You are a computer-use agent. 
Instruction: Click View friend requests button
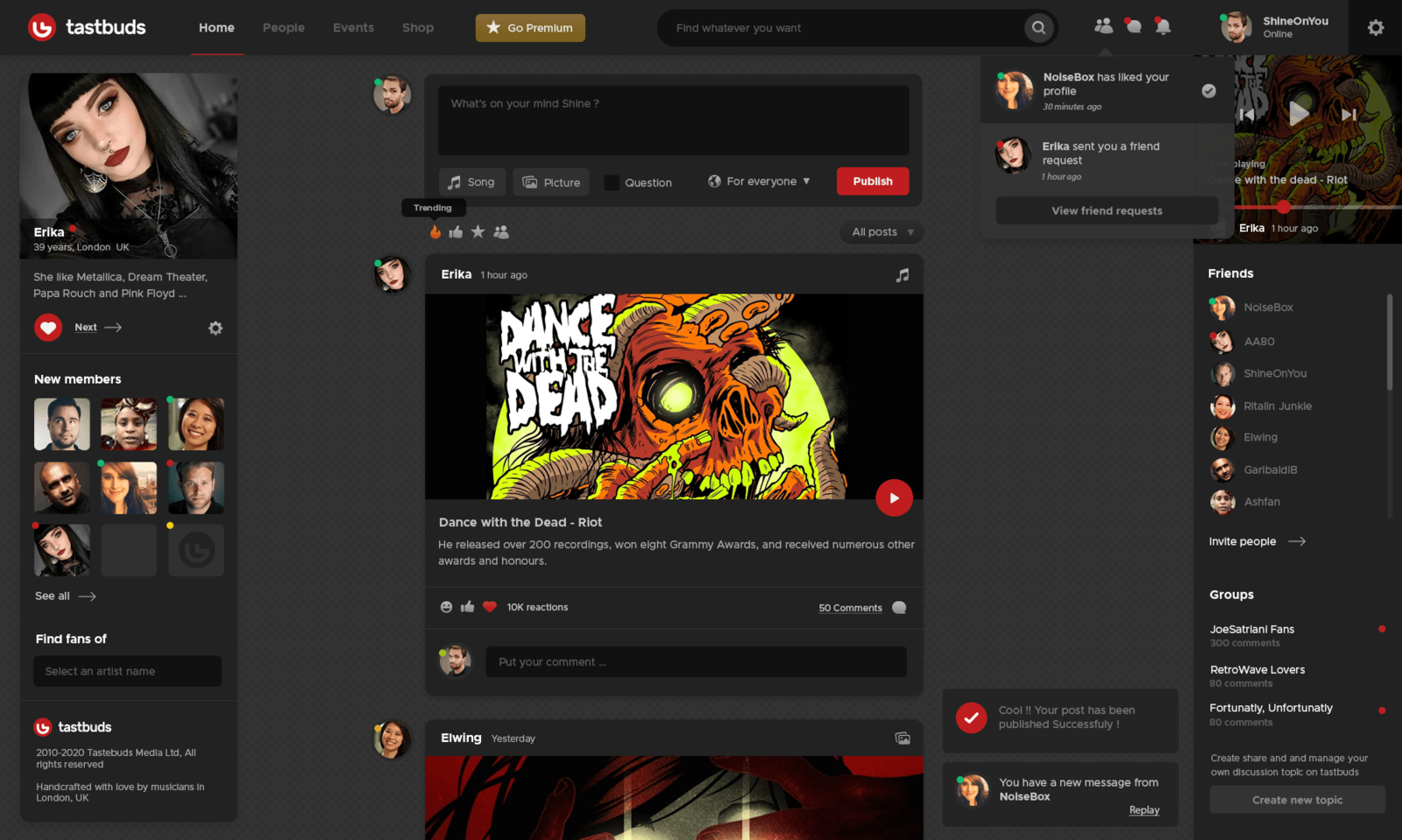point(1106,211)
